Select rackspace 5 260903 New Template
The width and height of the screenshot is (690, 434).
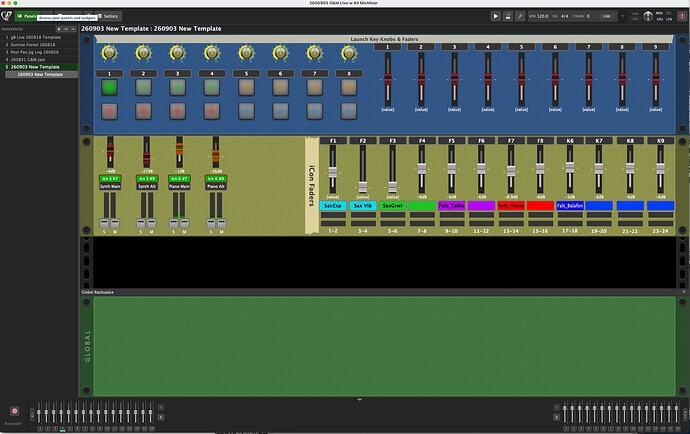pyautogui.click(x=39, y=67)
